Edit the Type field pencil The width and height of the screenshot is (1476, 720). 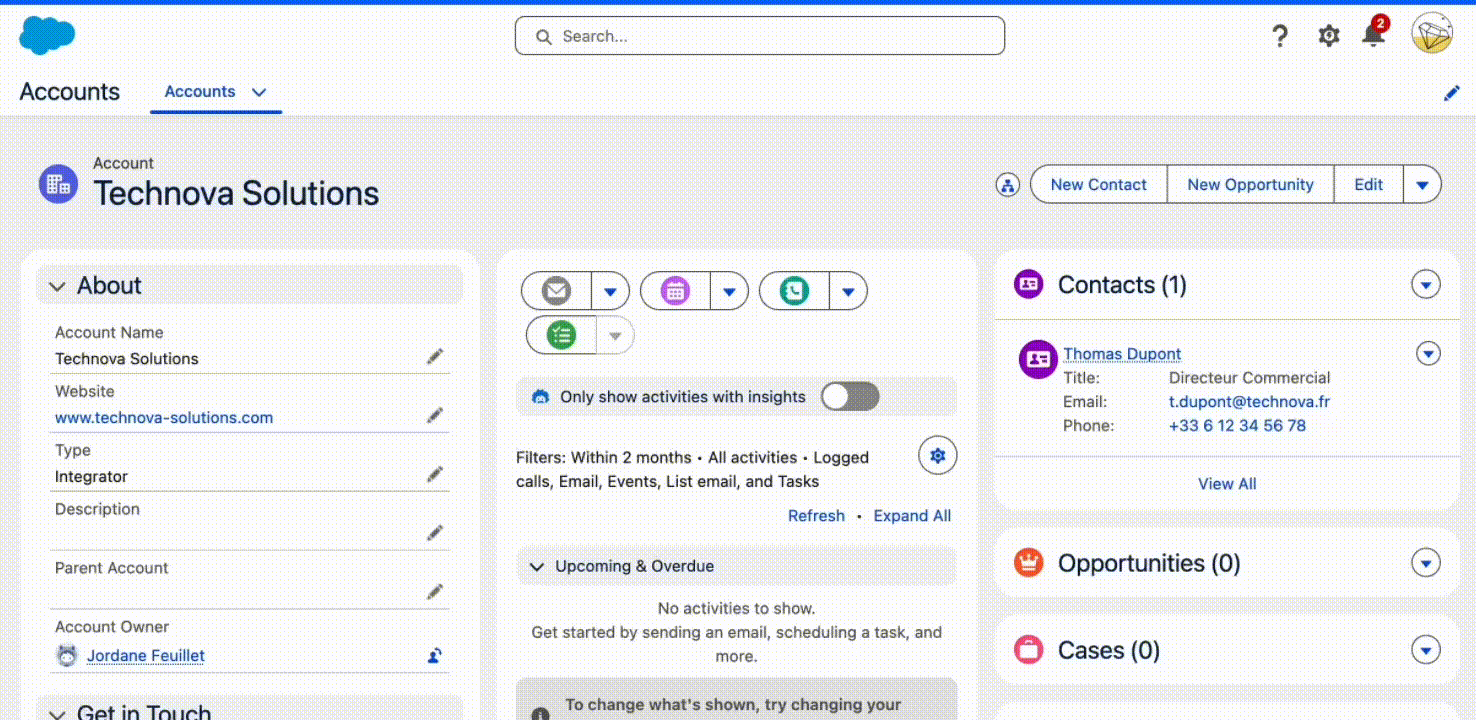(435, 474)
